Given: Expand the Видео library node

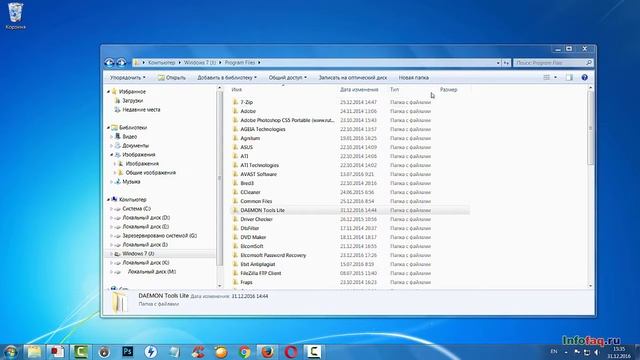Looking at the screenshot, I should (x=111, y=137).
